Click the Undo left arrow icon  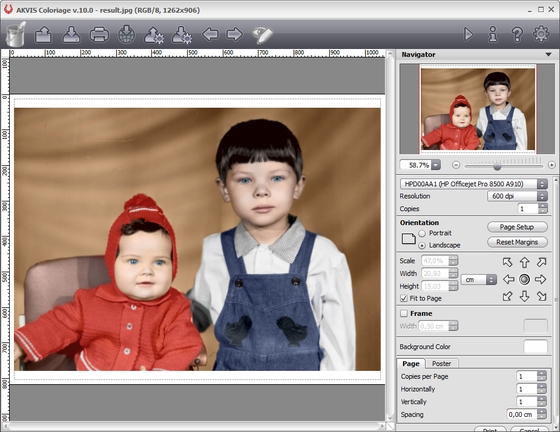210,35
